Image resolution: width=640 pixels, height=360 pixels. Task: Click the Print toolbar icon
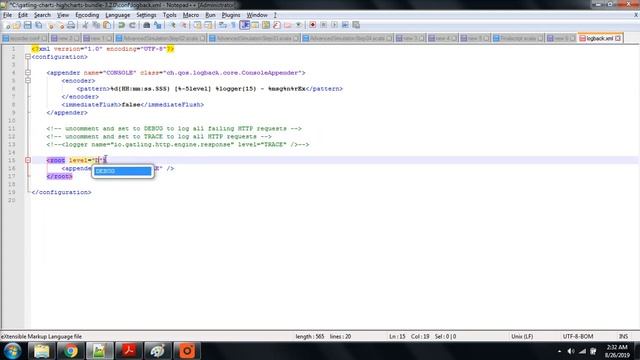(71, 25)
